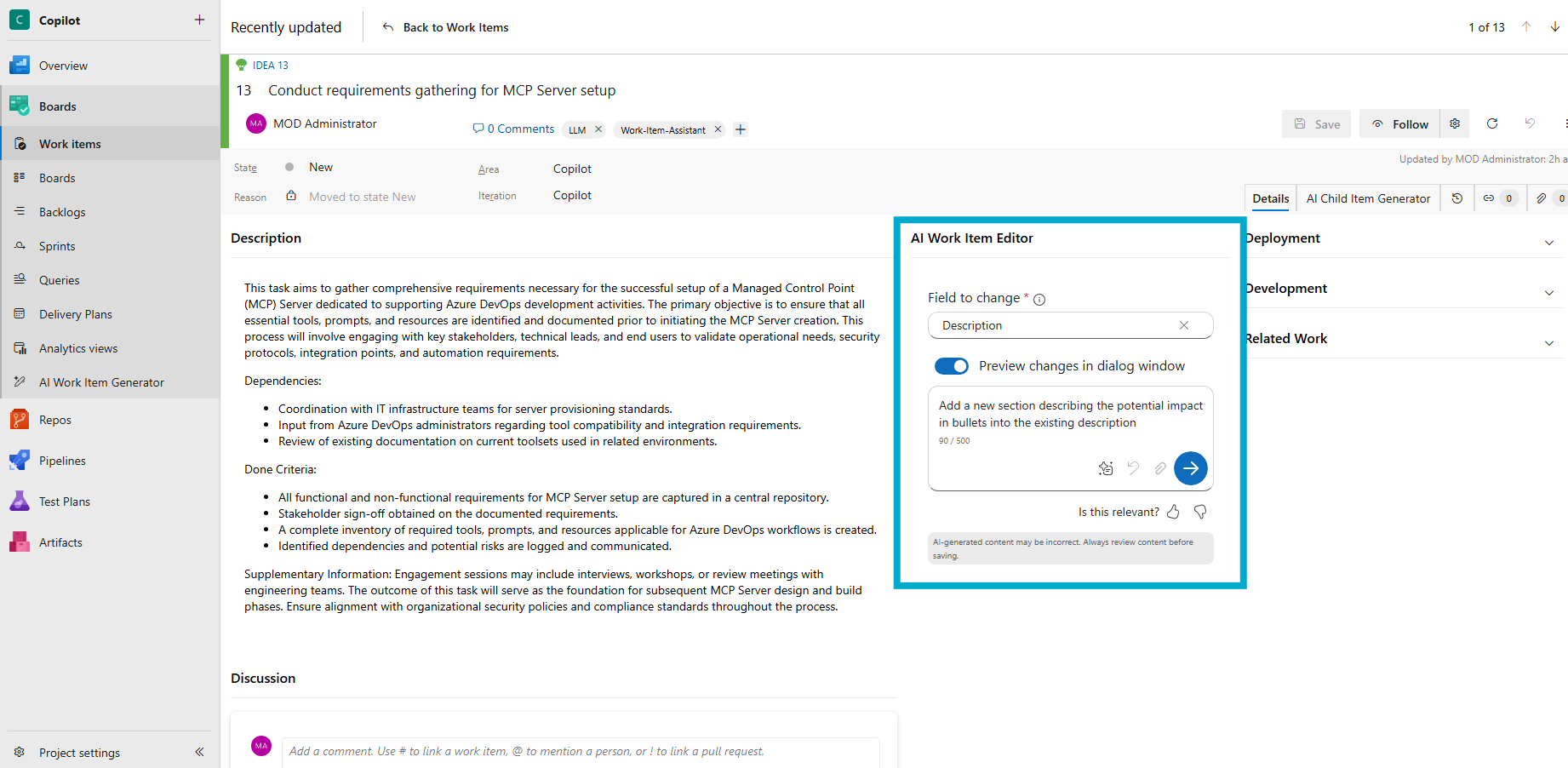Refresh the work item
The height and width of the screenshot is (768, 1568).
[1492, 124]
